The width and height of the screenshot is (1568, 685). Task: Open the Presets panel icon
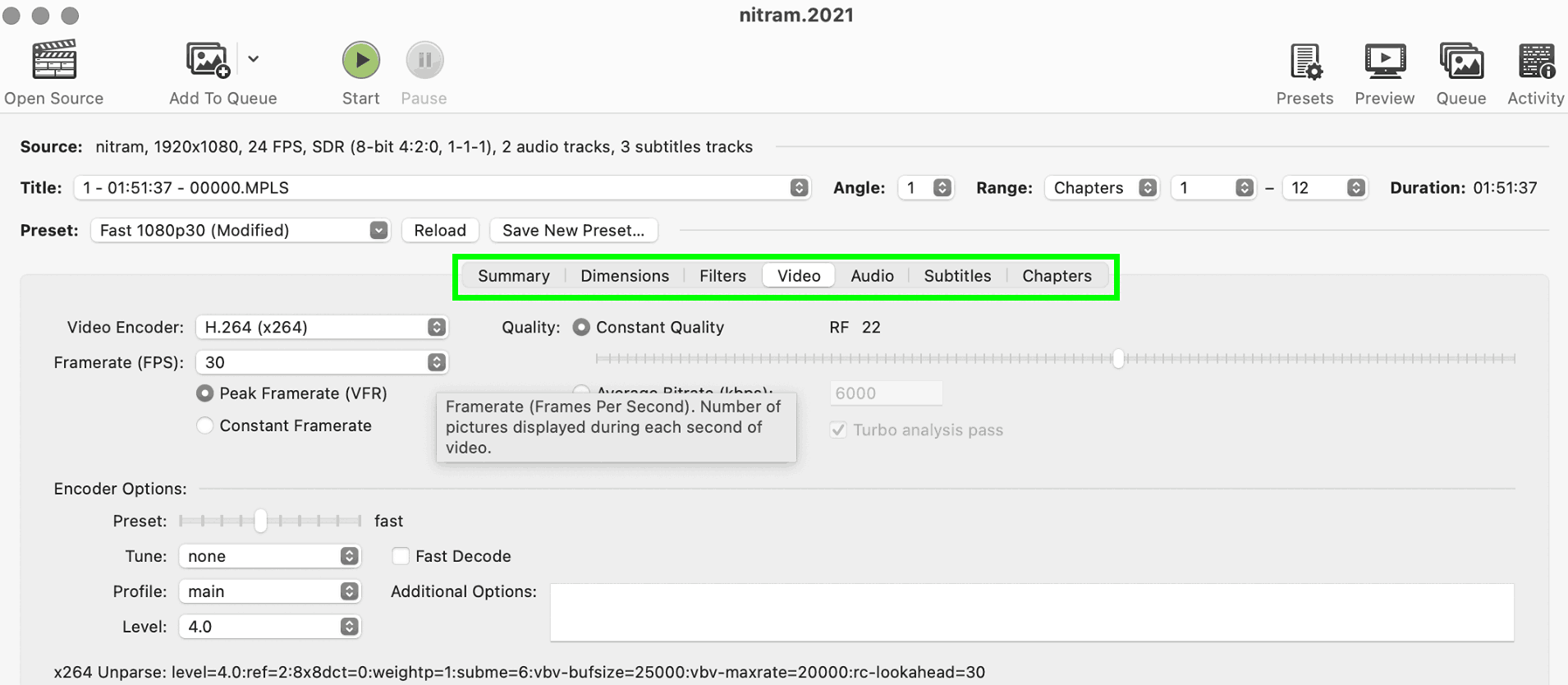1304,62
